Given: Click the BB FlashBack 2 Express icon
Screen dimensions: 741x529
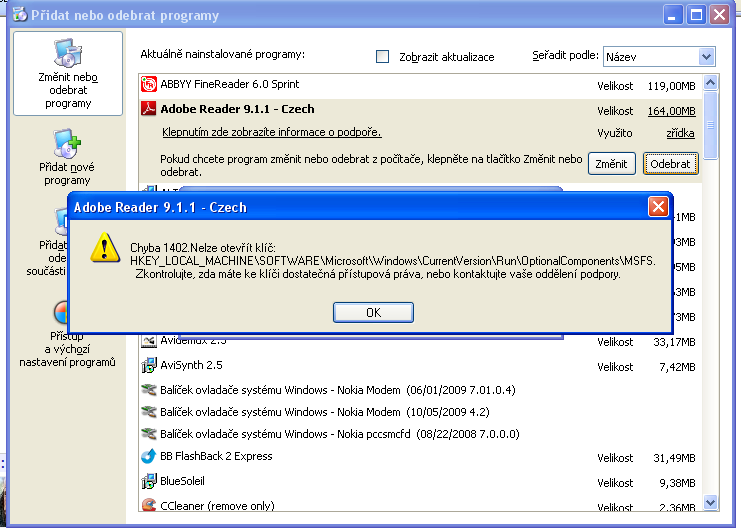Looking at the screenshot, I should [x=149, y=456].
